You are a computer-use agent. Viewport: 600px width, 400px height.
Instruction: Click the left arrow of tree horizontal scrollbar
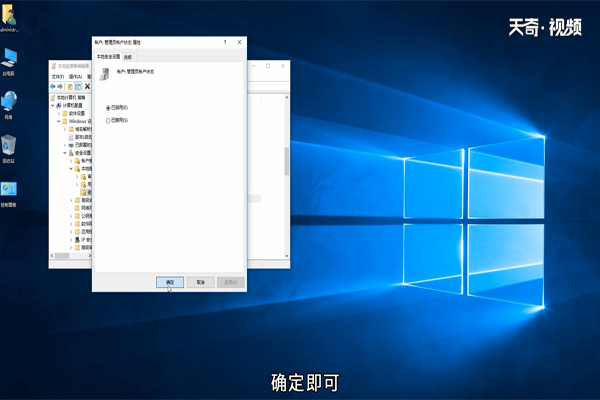[52, 256]
